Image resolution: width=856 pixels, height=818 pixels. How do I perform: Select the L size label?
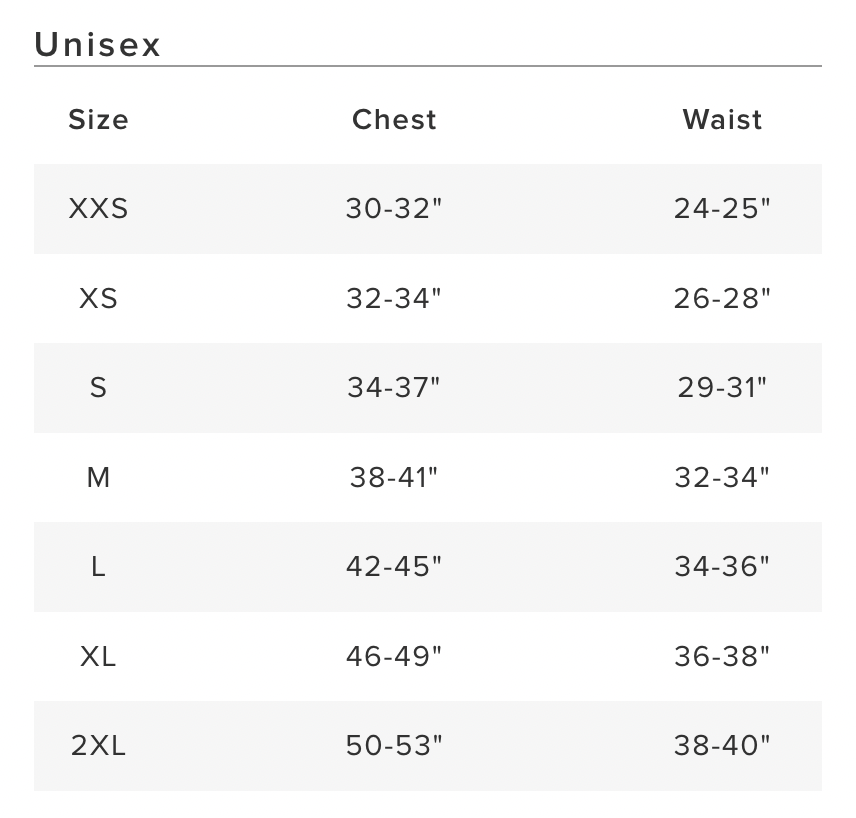click(98, 567)
